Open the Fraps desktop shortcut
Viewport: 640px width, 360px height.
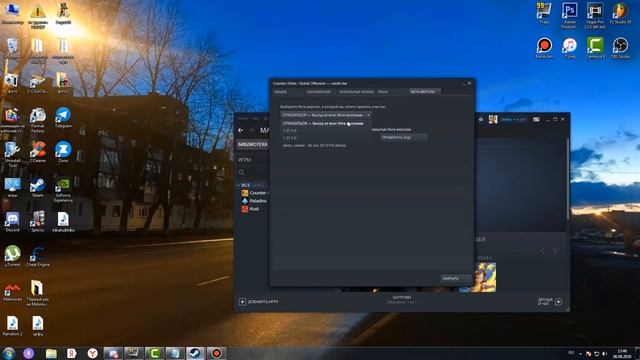coord(544,13)
